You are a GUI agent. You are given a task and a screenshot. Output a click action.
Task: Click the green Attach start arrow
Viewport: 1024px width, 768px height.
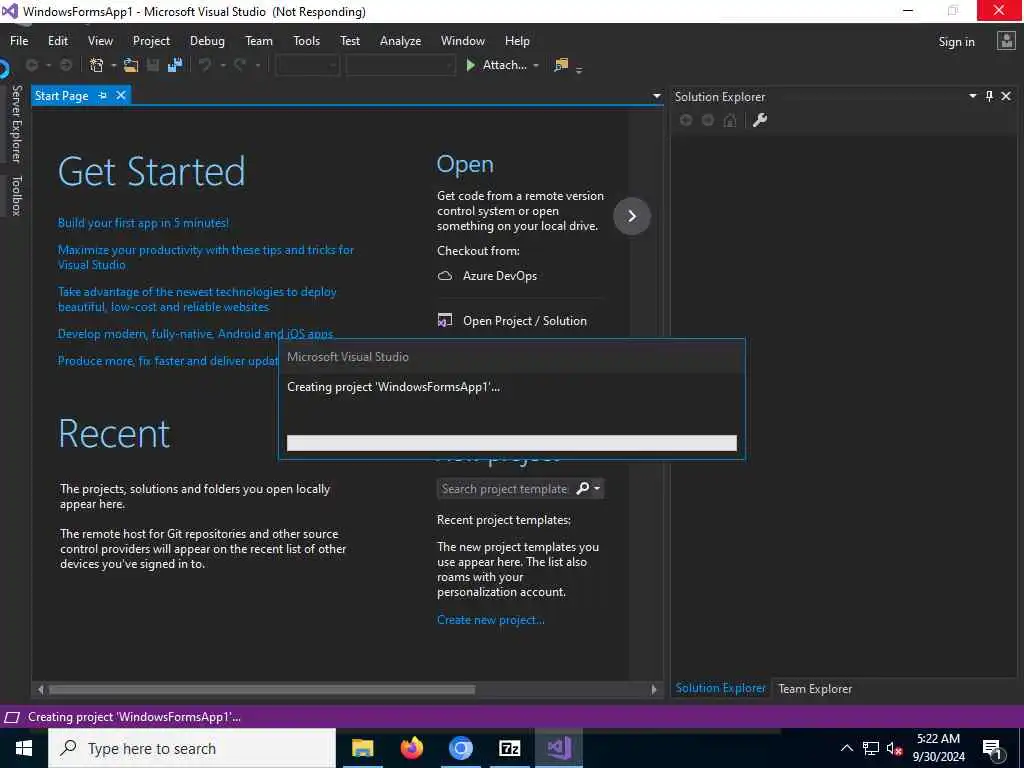click(x=470, y=65)
